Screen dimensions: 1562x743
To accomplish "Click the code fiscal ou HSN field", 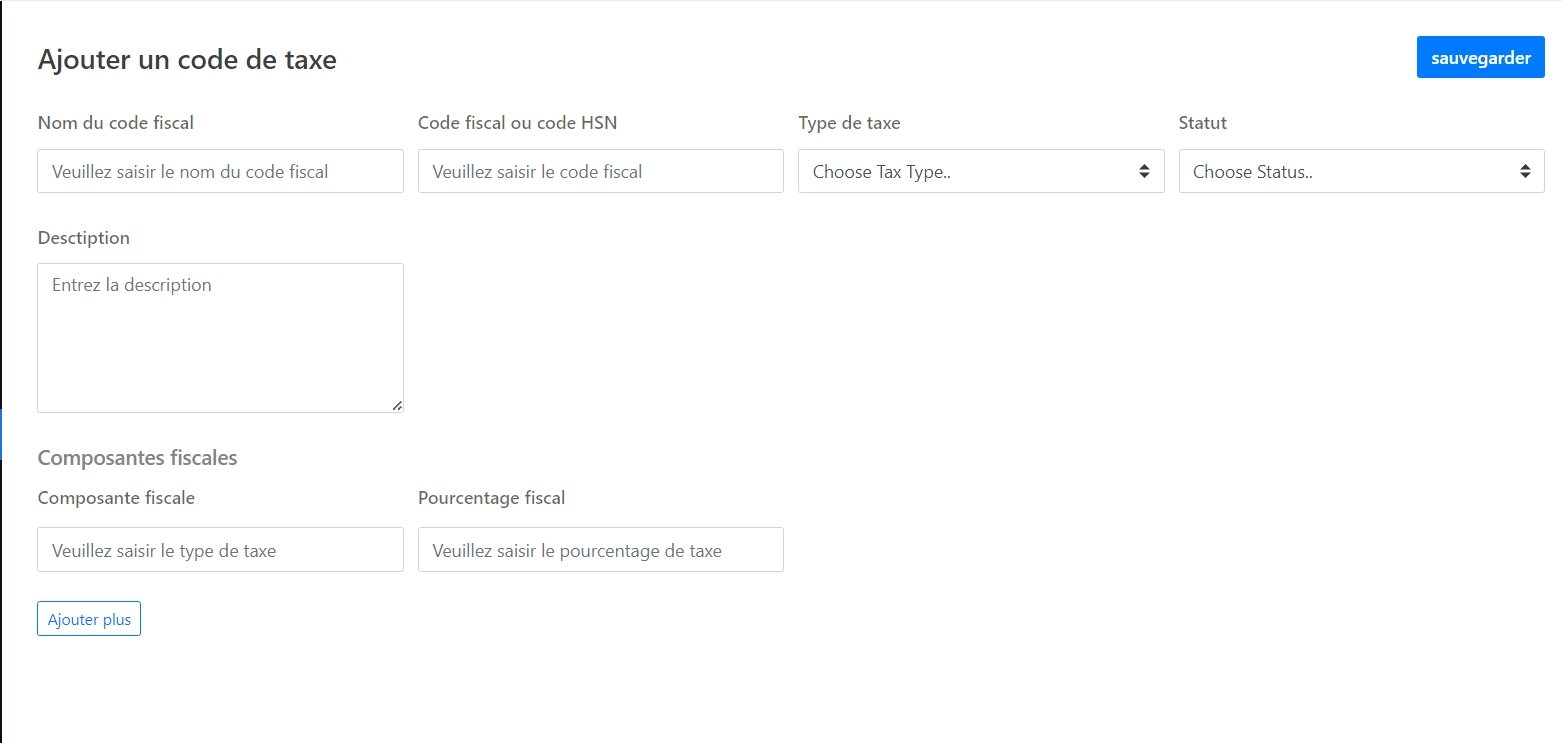I will point(600,171).
